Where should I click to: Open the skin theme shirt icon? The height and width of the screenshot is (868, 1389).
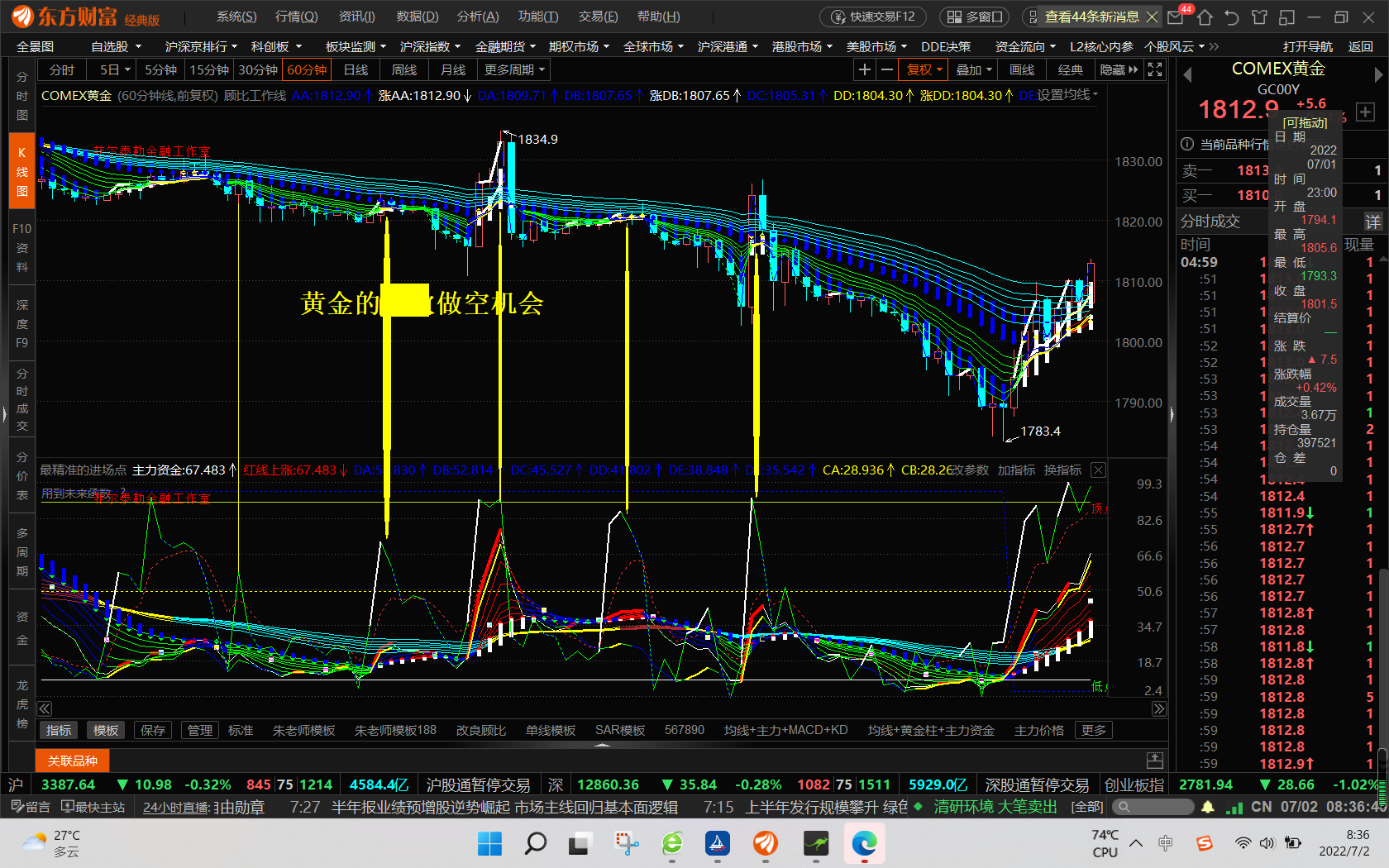point(1259,17)
